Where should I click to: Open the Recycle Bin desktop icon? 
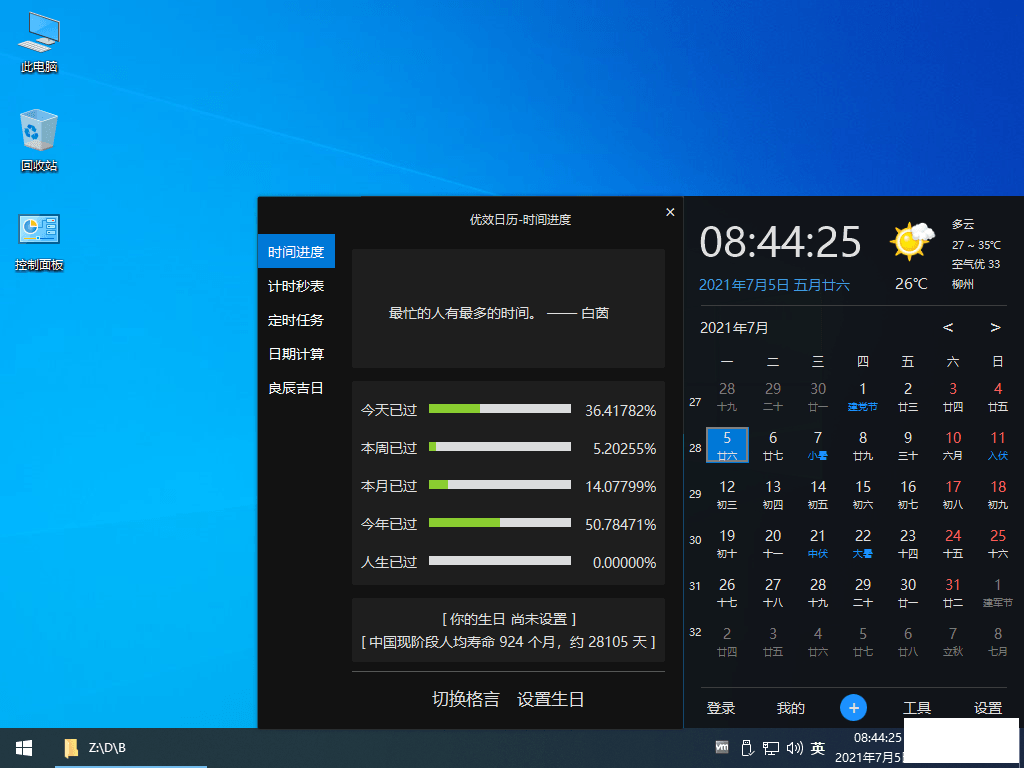(x=38, y=140)
